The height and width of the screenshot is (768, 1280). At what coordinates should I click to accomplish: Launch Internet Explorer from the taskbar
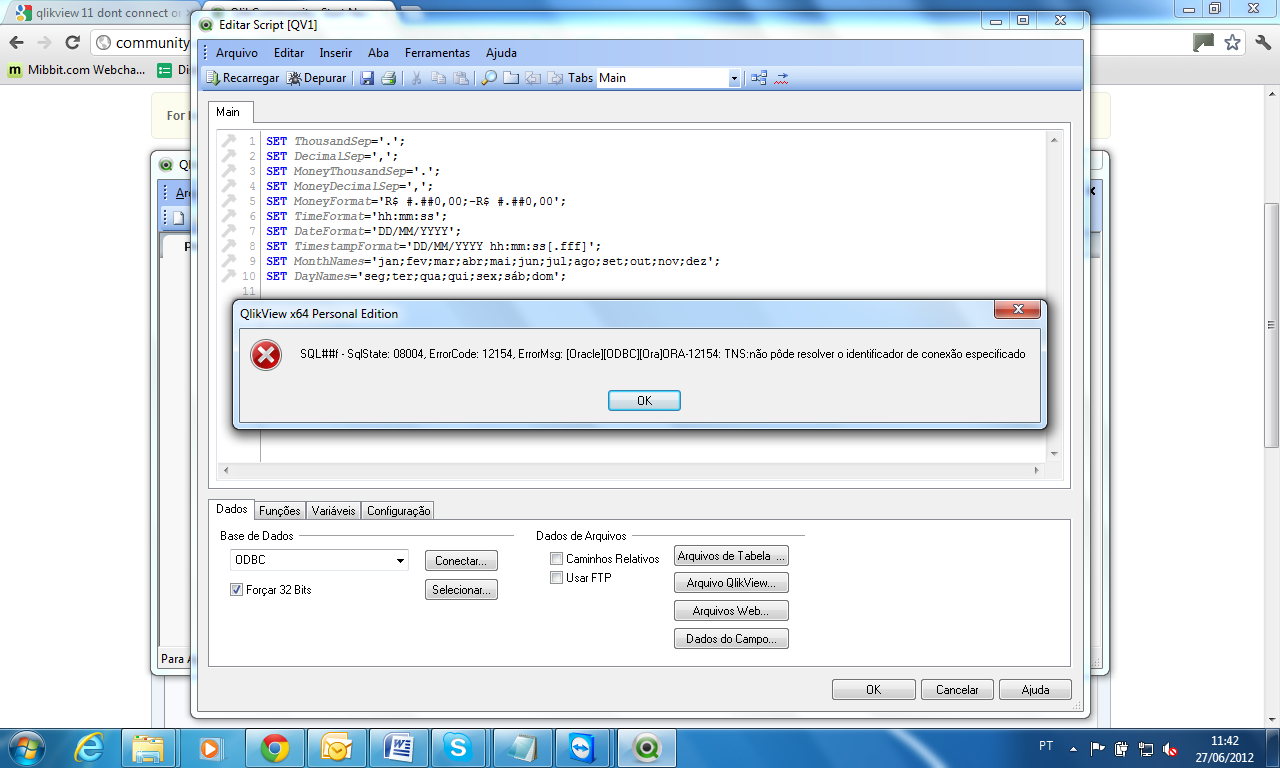point(91,748)
